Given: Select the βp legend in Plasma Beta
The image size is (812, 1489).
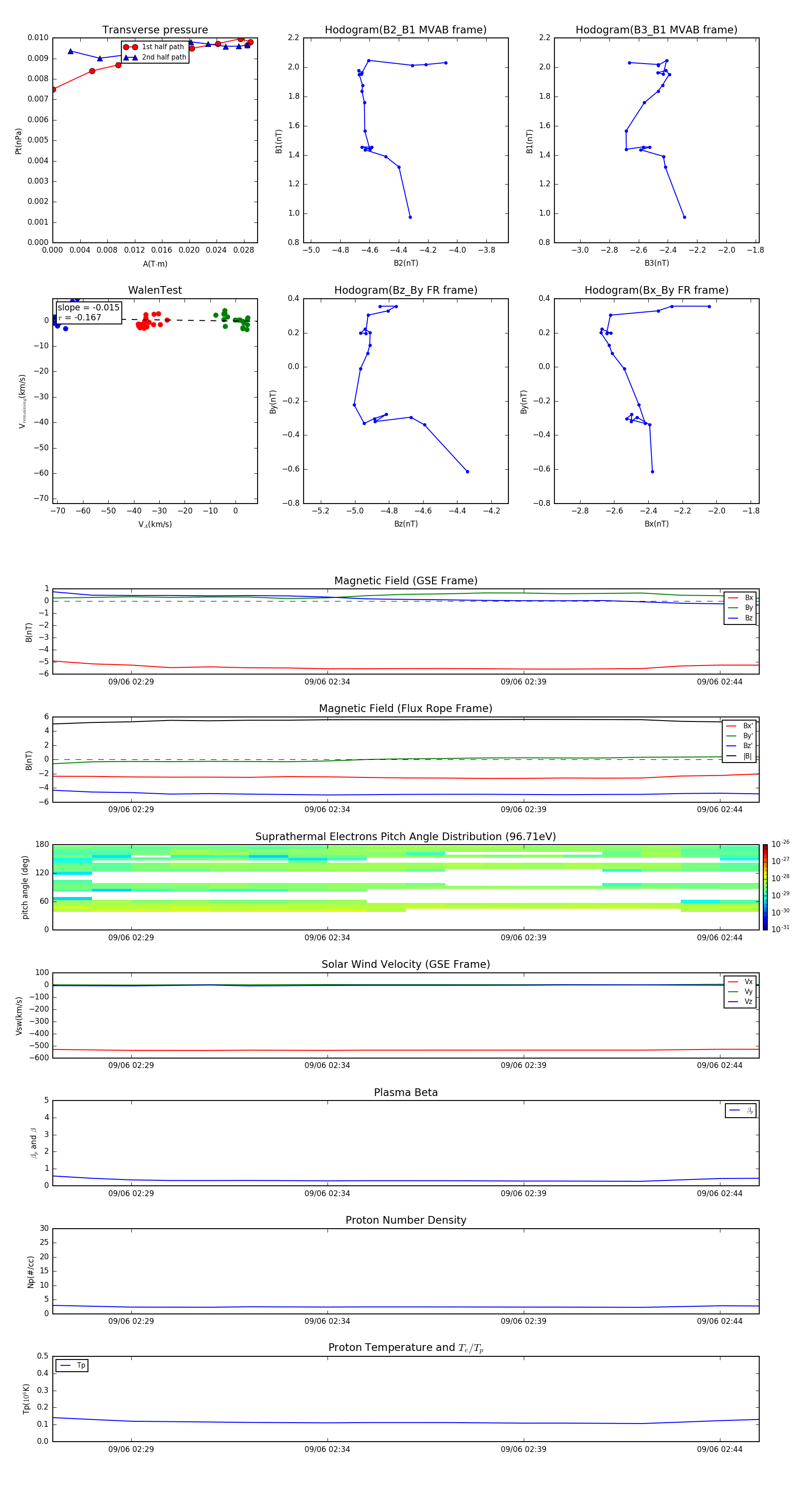Looking at the screenshot, I should pos(741,1110).
